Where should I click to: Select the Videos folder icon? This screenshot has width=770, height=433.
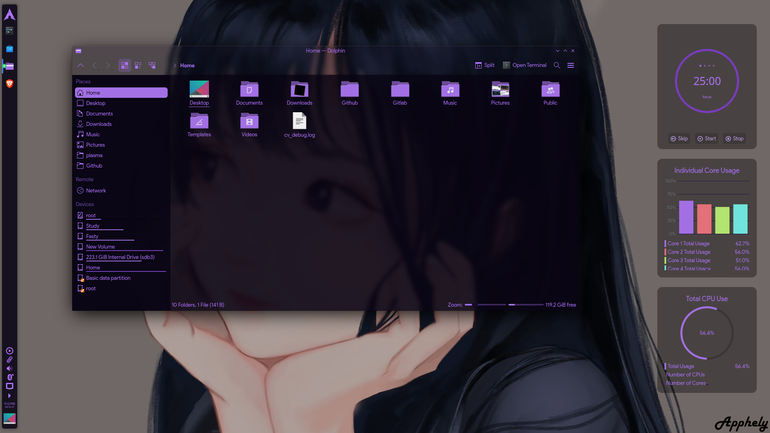click(249, 121)
